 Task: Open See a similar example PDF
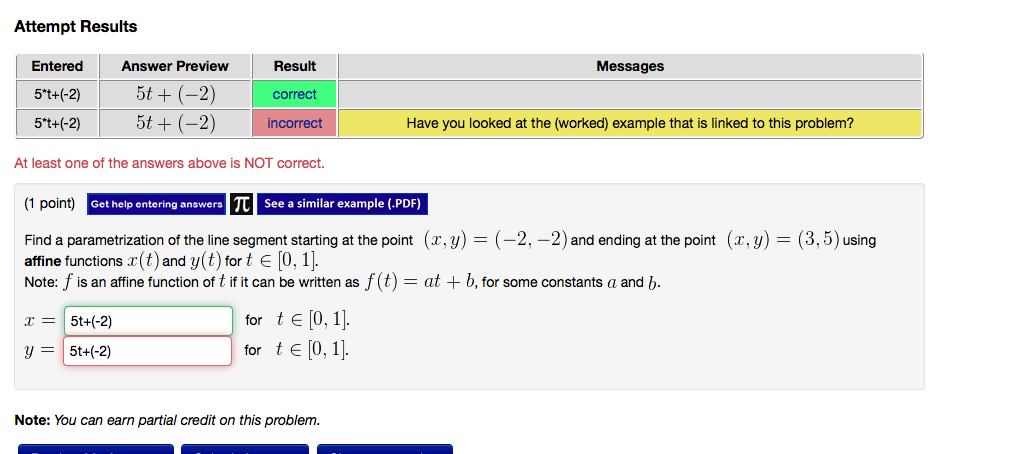342,204
